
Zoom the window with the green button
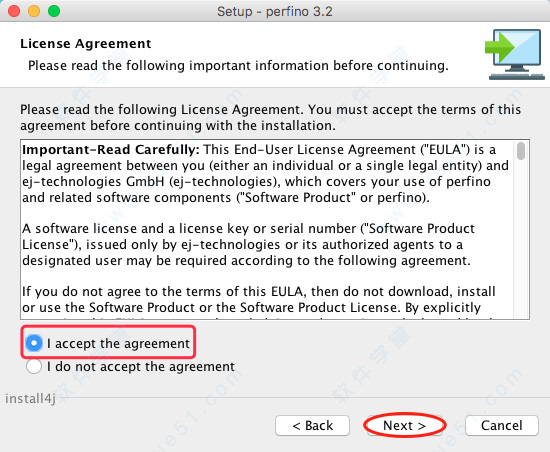(54, 11)
